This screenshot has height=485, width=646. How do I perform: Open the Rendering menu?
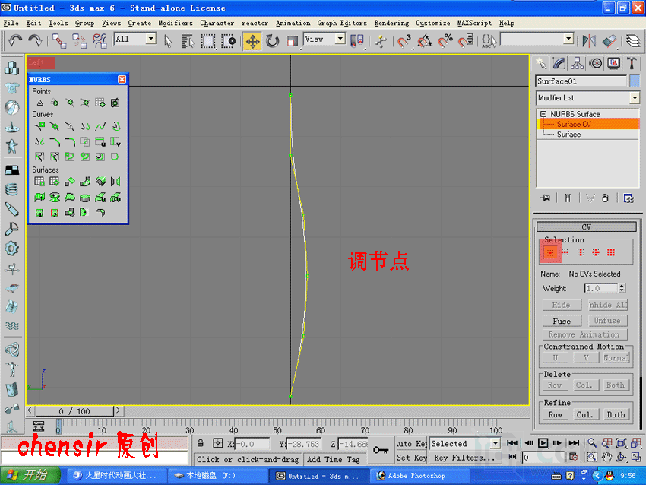click(391, 23)
